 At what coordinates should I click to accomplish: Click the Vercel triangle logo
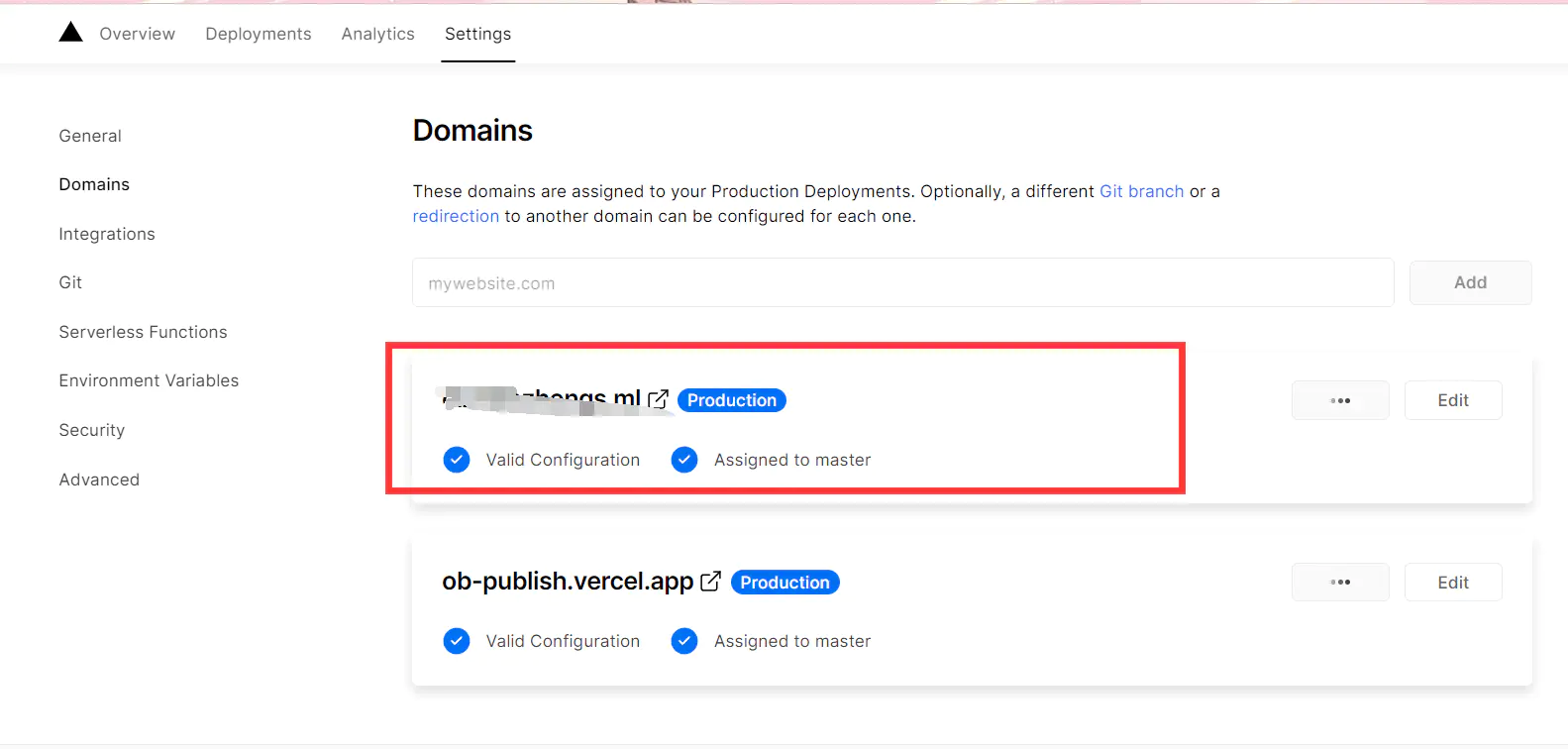[70, 33]
